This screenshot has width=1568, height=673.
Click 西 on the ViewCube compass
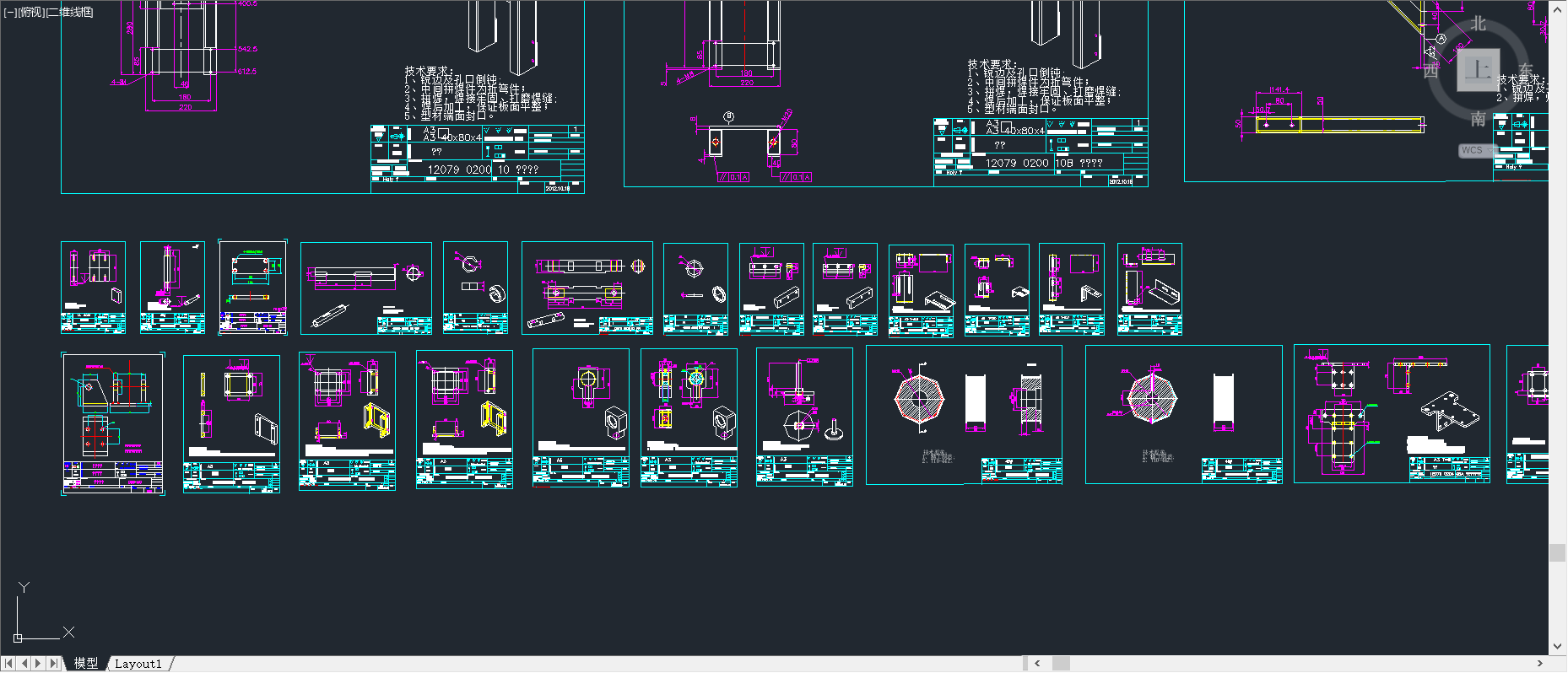click(x=1431, y=71)
